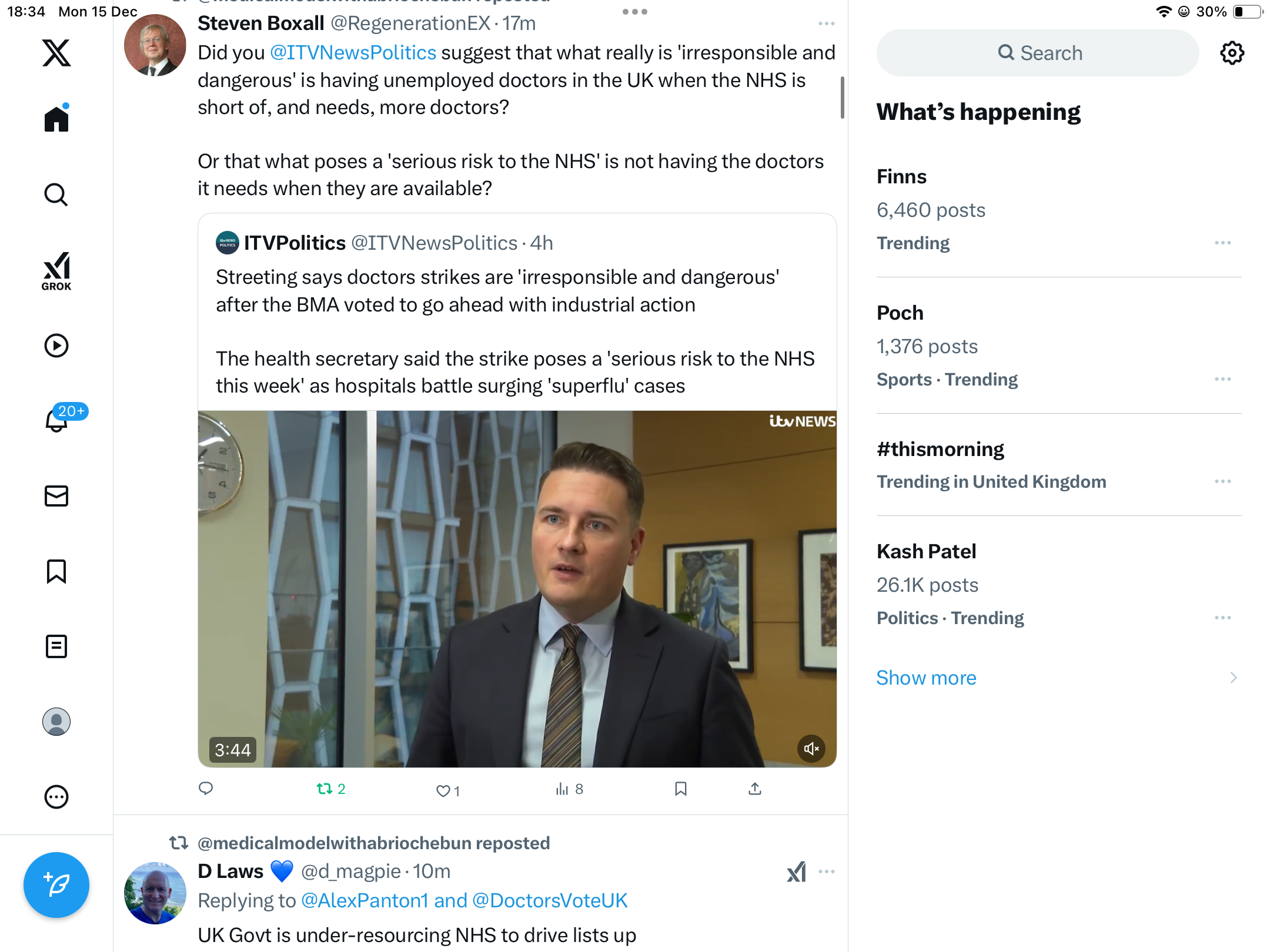Open the Lists icon in sidebar
1270x952 pixels.
[x=56, y=646]
